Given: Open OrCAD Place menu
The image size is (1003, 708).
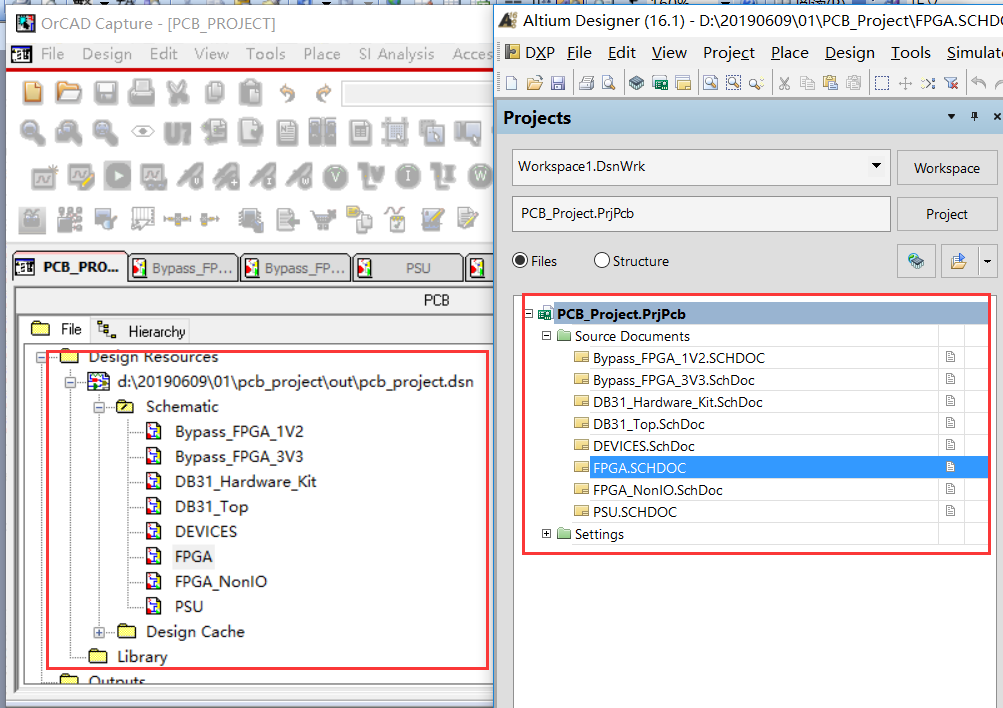Looking at the screenshot, I should [x=322, y=54].
